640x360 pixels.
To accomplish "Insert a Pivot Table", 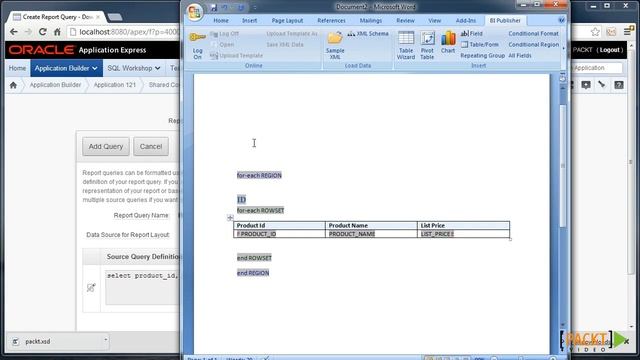I will coord(427,45).
